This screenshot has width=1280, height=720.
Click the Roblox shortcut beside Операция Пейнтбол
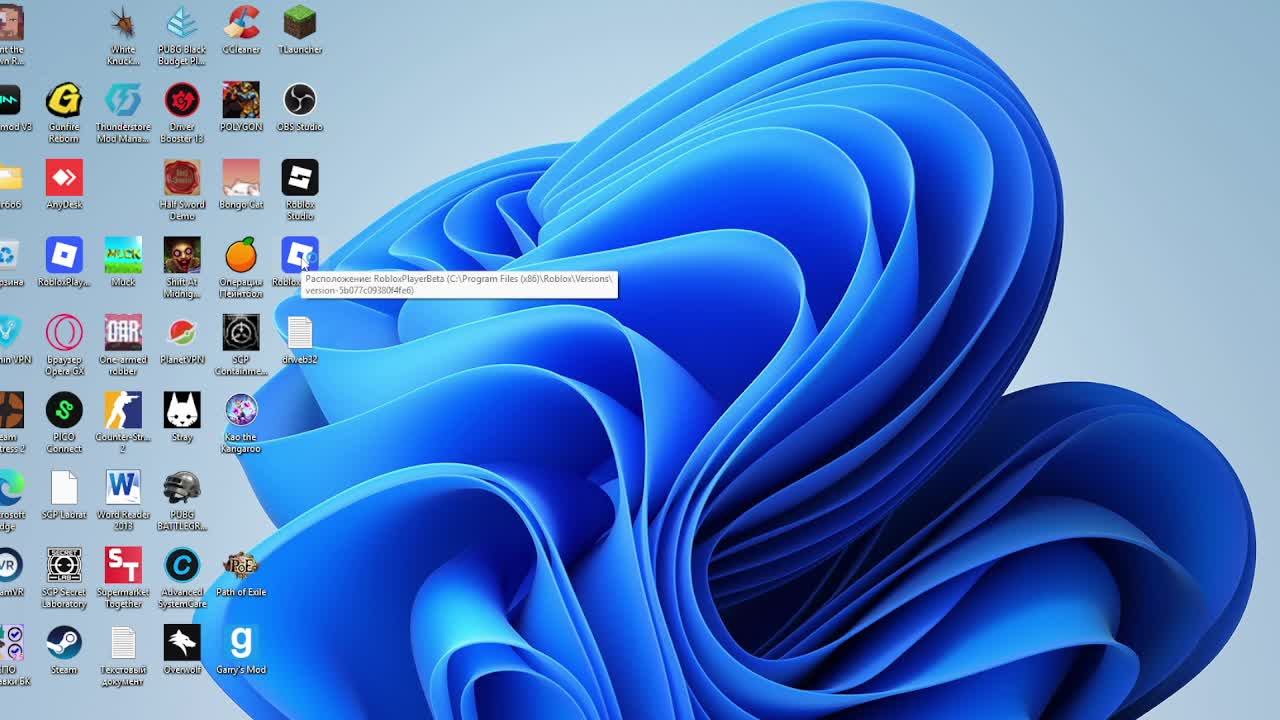(299, 261)
